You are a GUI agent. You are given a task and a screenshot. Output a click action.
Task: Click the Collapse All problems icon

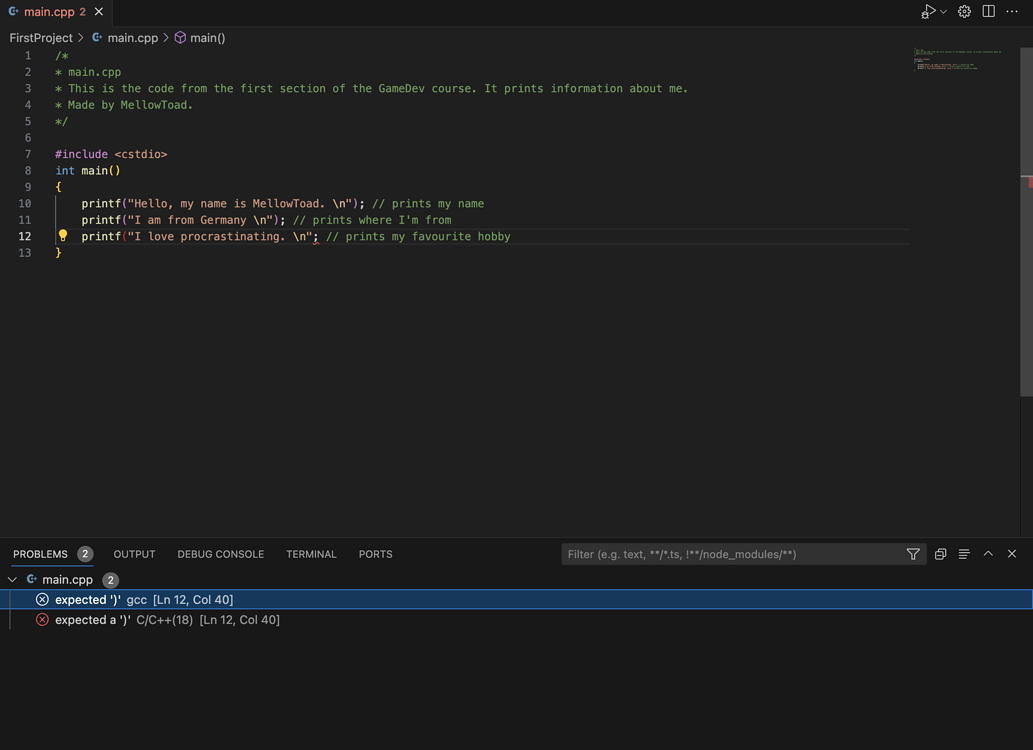coord(941,554)
